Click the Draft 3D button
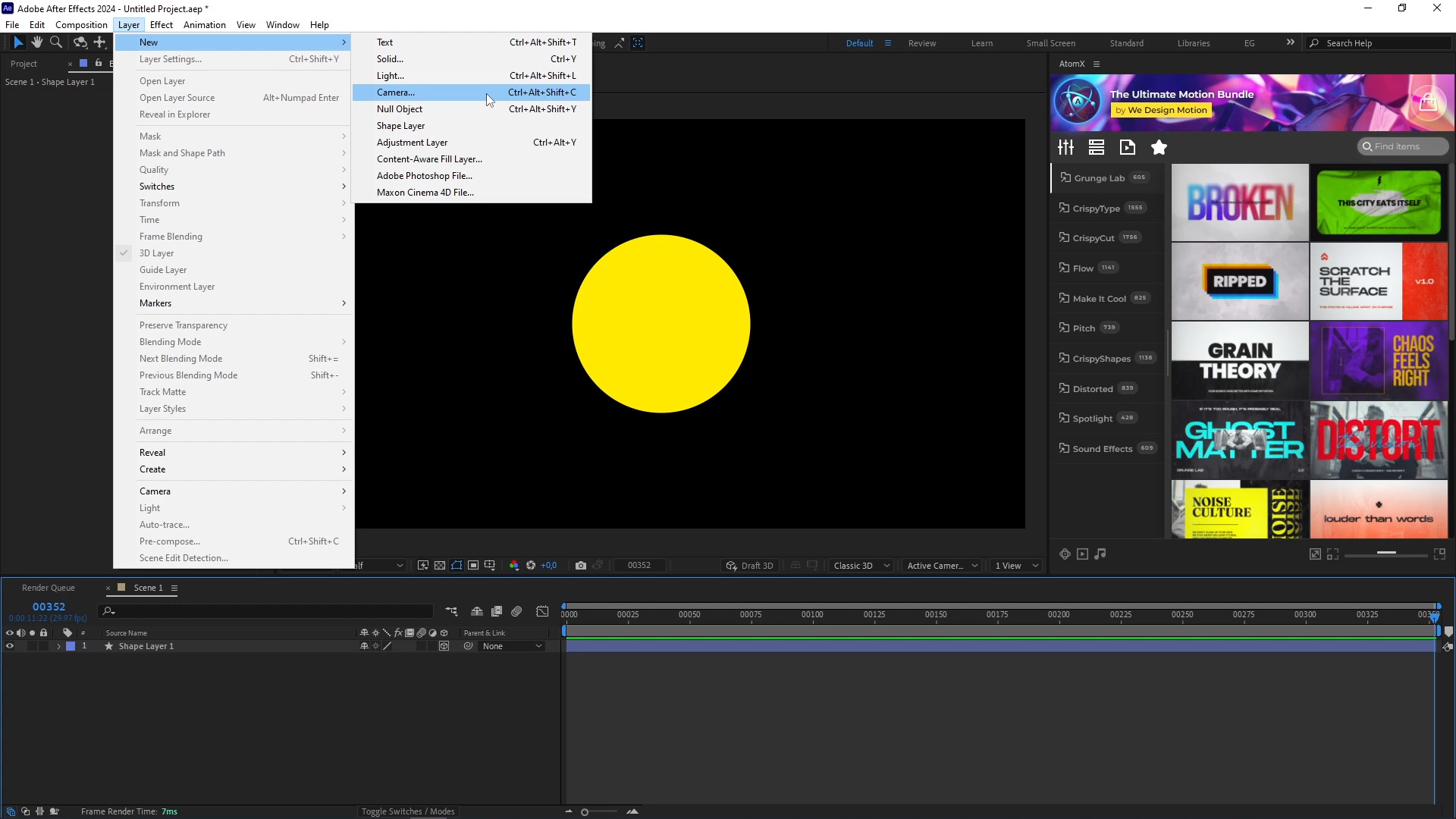Viewport: 1456px width, 819px height. coord(749,566)
